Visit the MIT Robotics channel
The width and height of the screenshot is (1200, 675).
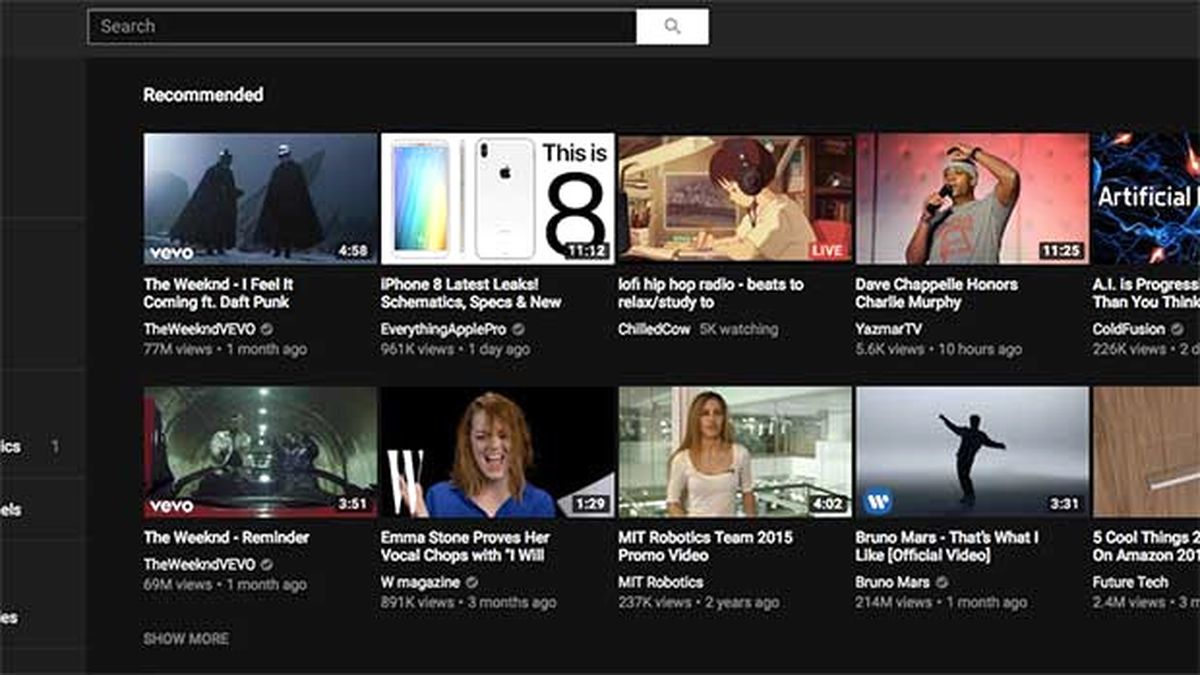pyautogui.click(x=661, y=582)
